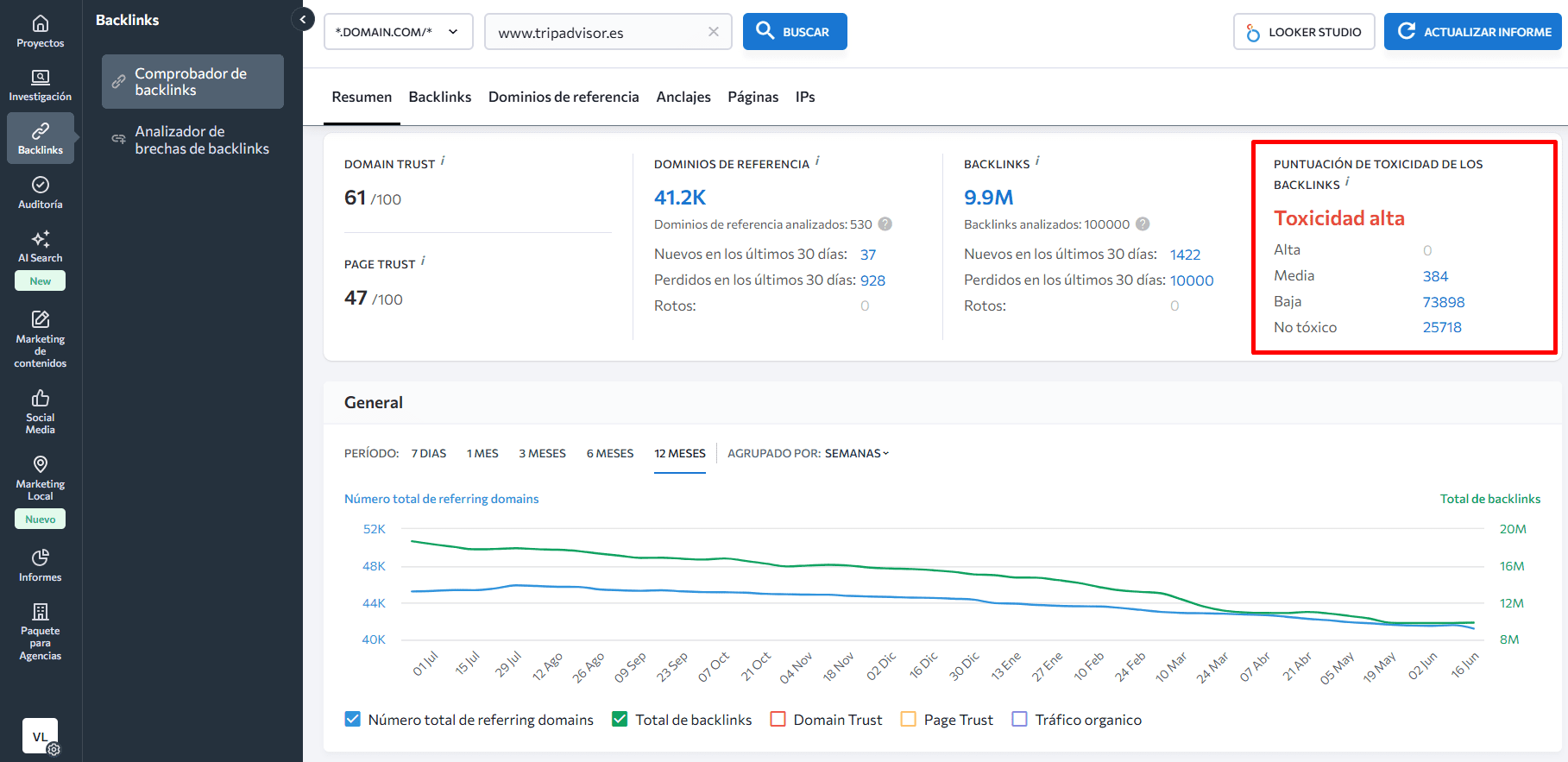Open lost backlinks count 10000

tap(1192, 280)
